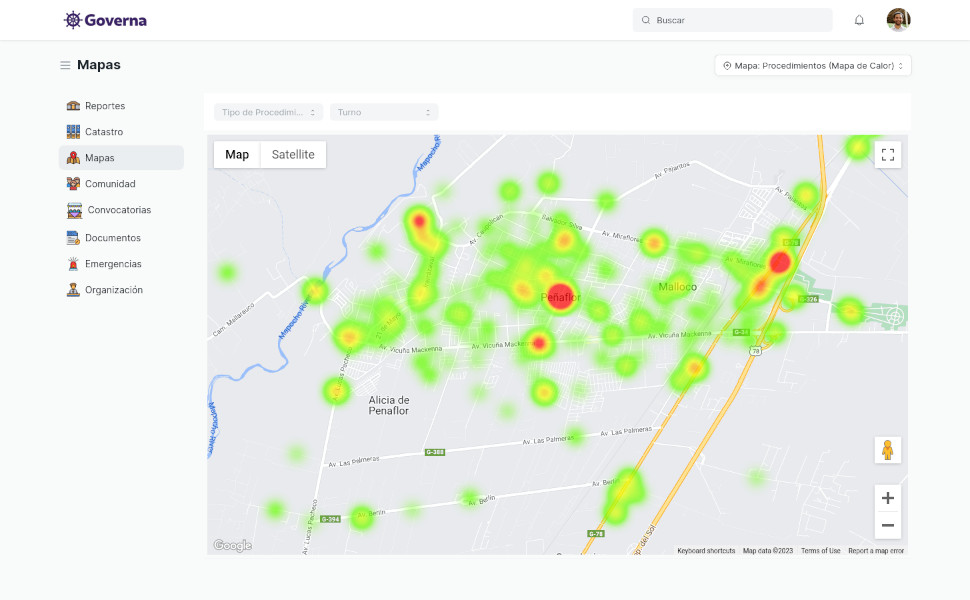This screenshot has width=970, height=600.
Task: Select the Map view type
Action: click(237, 155)
